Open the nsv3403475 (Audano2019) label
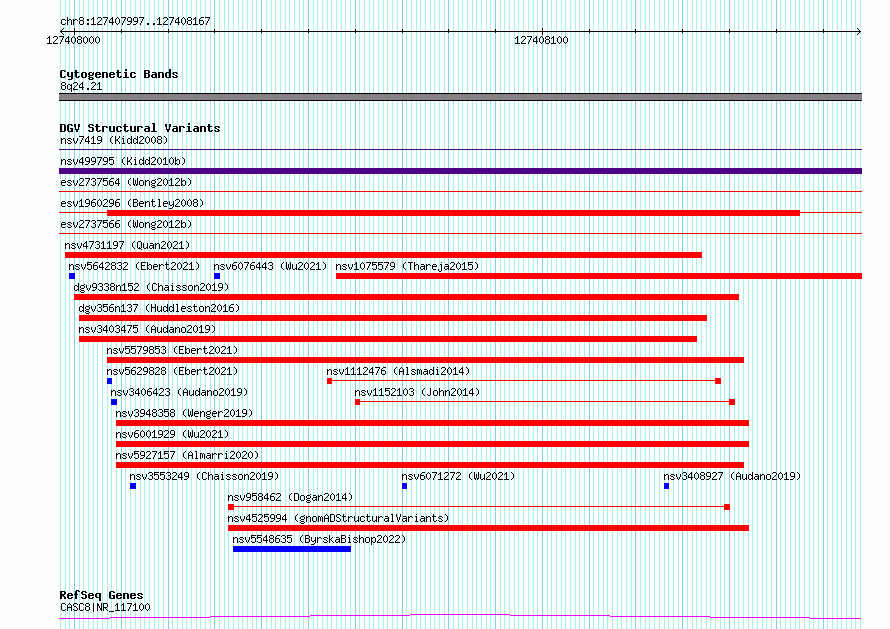Screen dimensions: 890x629 [147, 329]
